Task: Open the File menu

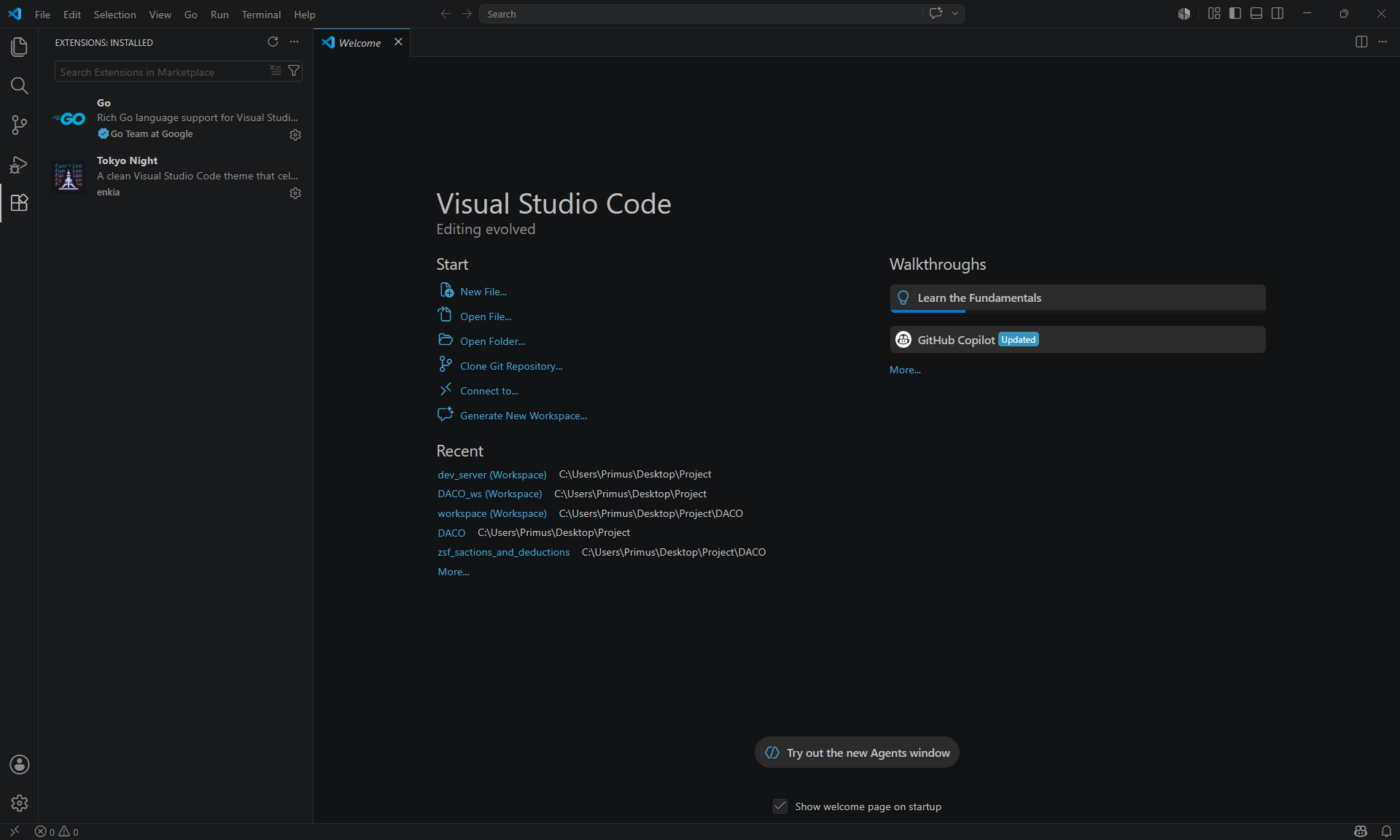Action: click(x=43, y=15)
